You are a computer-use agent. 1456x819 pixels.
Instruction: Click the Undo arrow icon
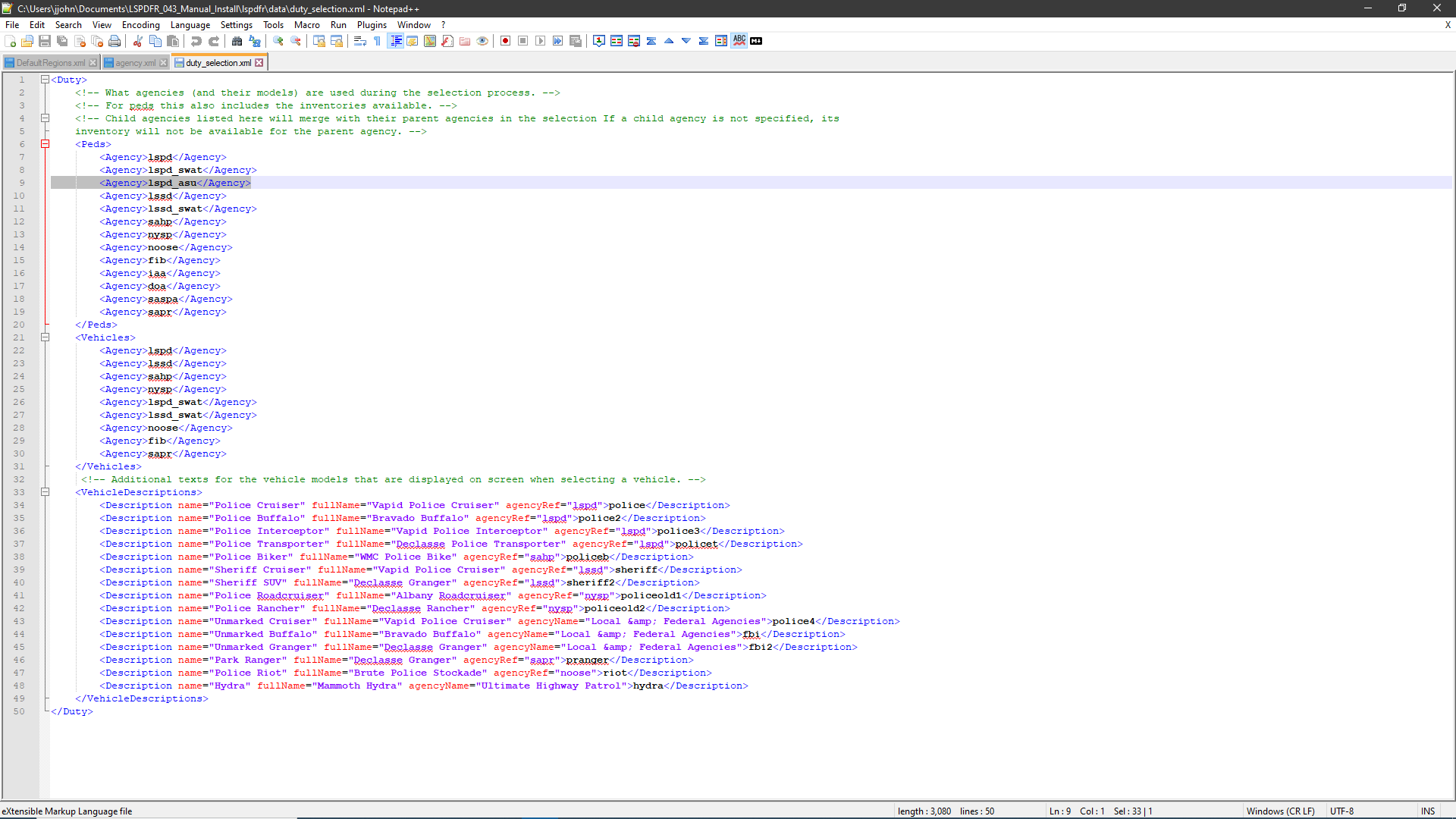click(196, 41)
